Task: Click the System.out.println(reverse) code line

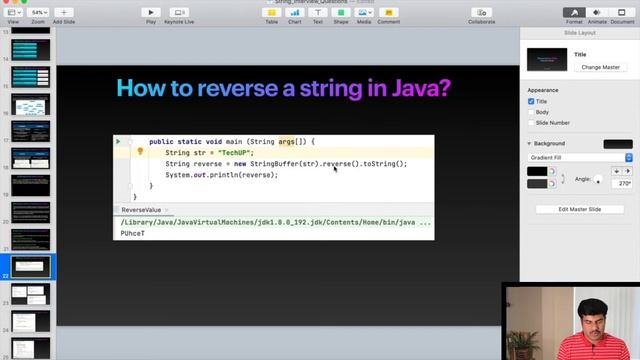Action: 222,175
